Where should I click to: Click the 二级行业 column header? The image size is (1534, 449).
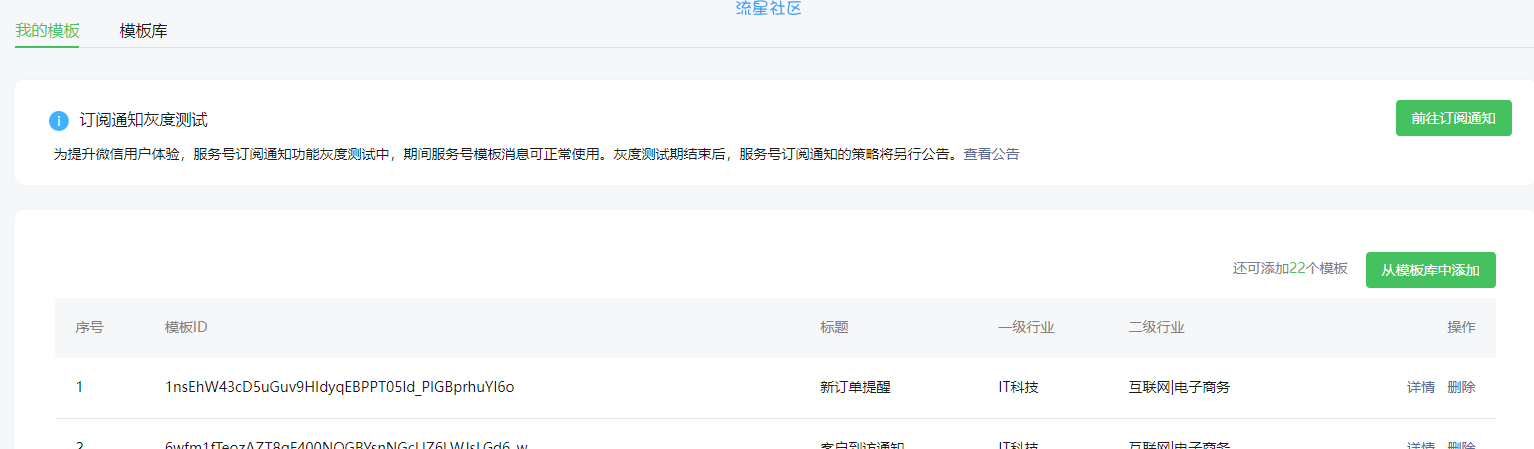1156,327
